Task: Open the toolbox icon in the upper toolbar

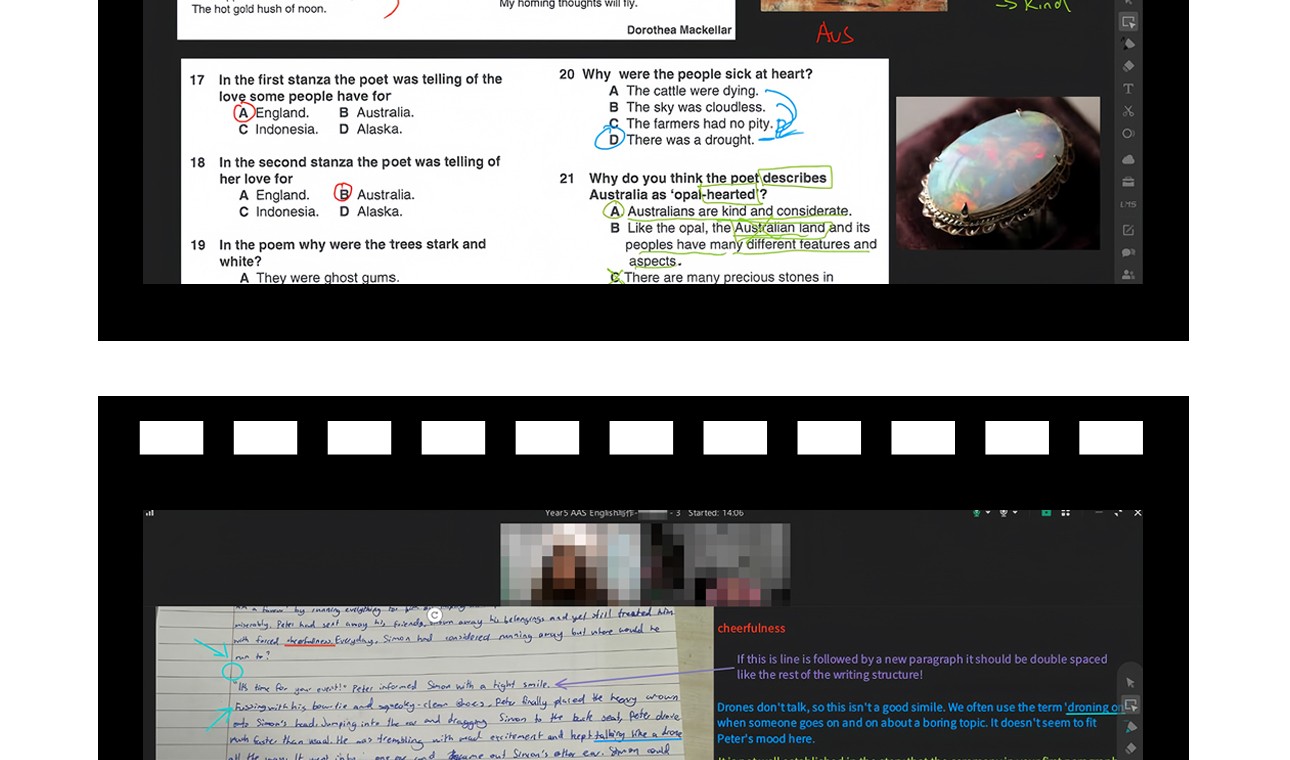Action: click(1128, 182)
